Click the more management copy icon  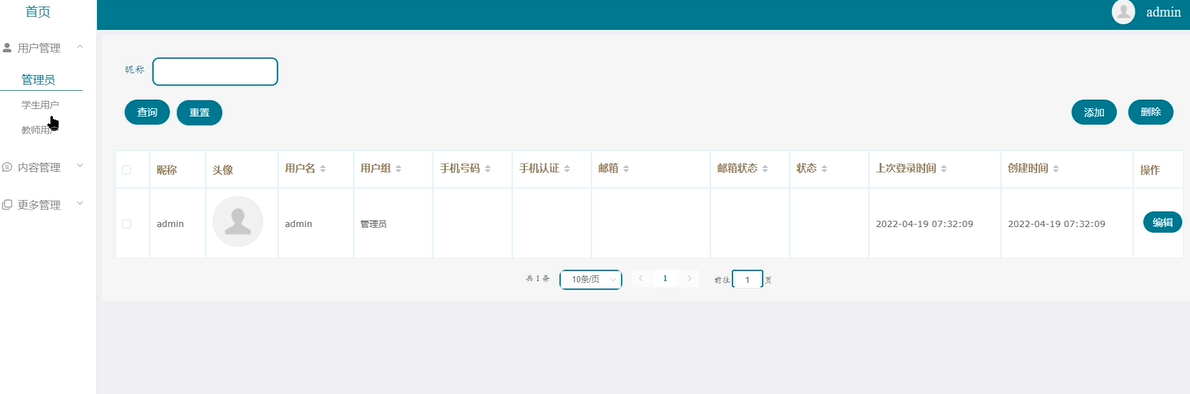click(8, 204)
